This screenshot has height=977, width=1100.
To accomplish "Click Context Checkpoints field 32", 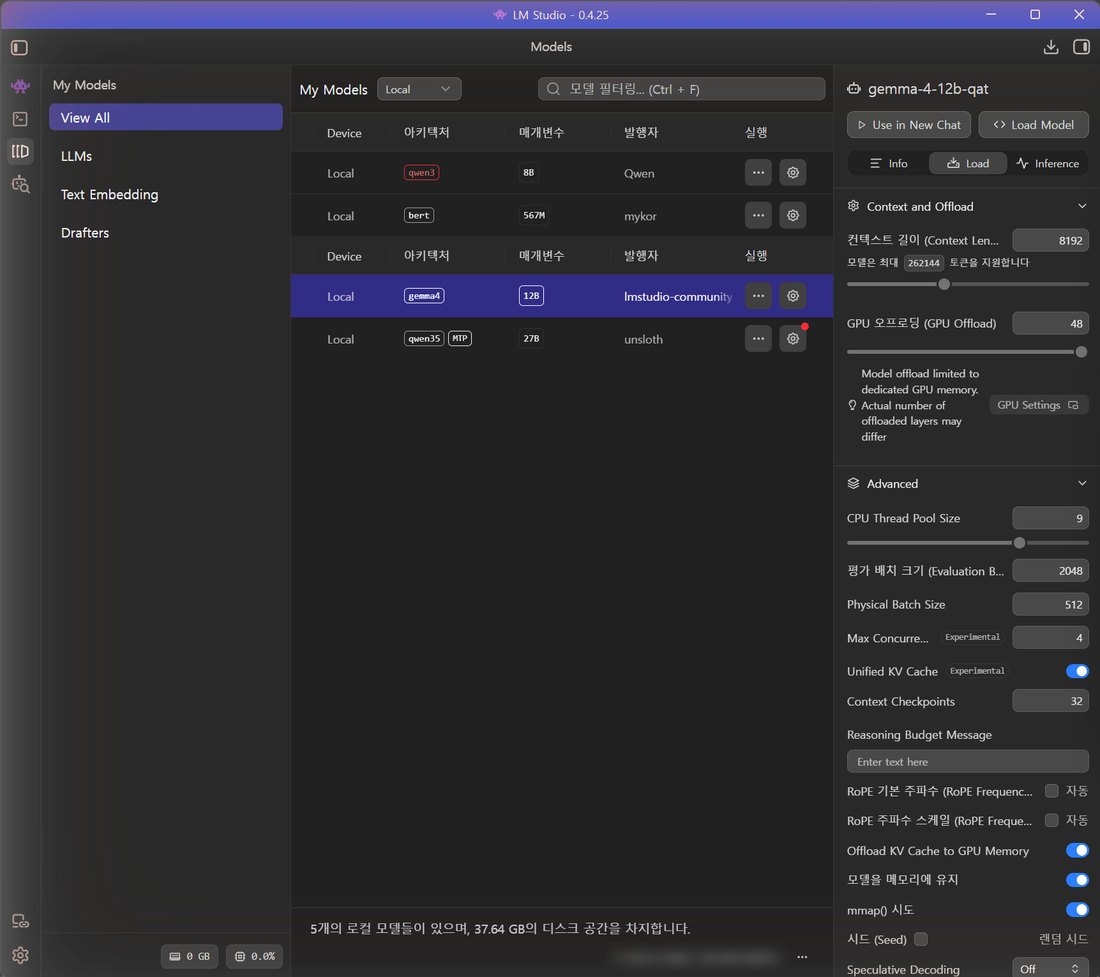I will point(1050,701).
